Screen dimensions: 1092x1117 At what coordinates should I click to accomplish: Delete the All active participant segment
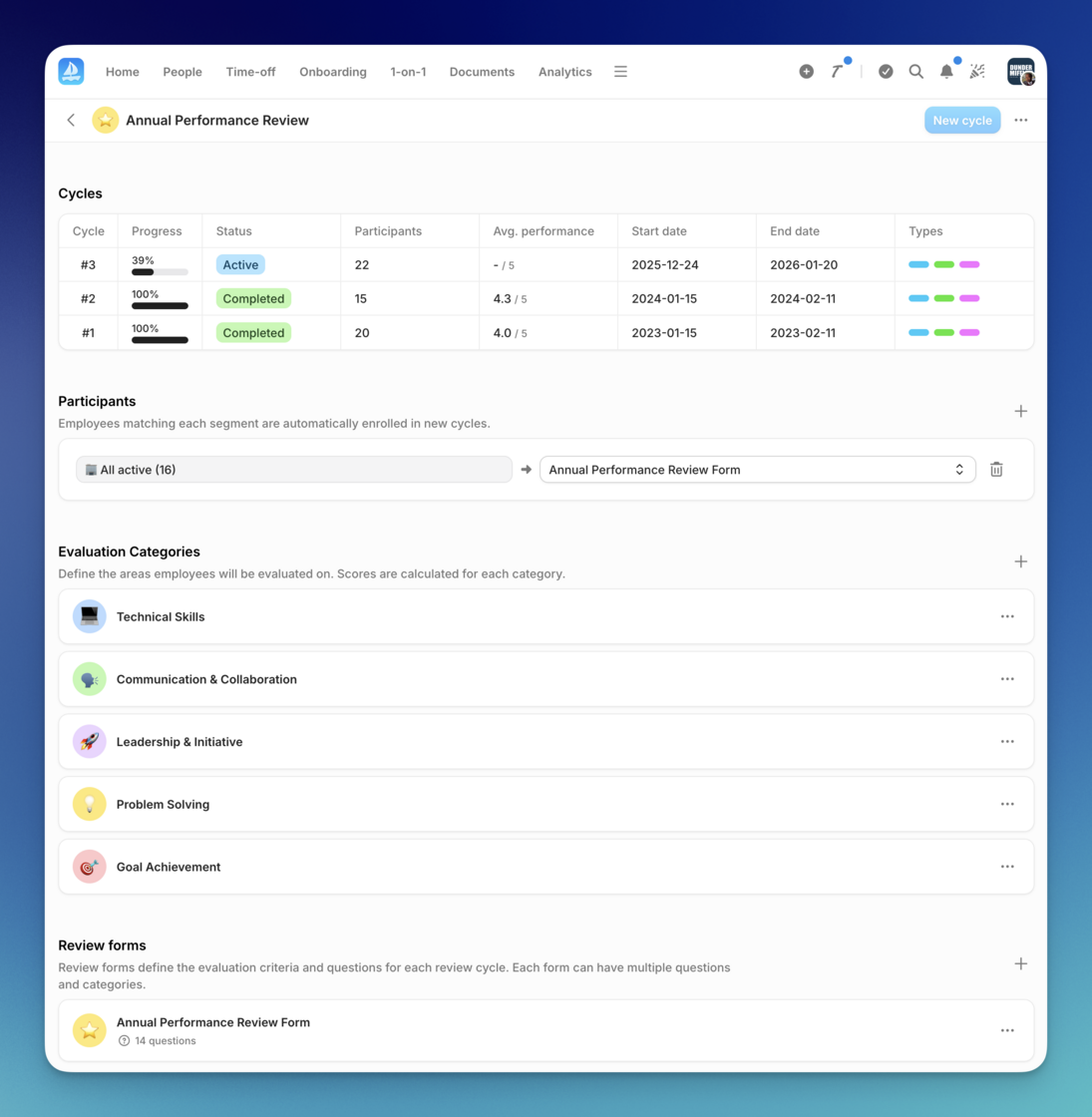tap(996, 470)
